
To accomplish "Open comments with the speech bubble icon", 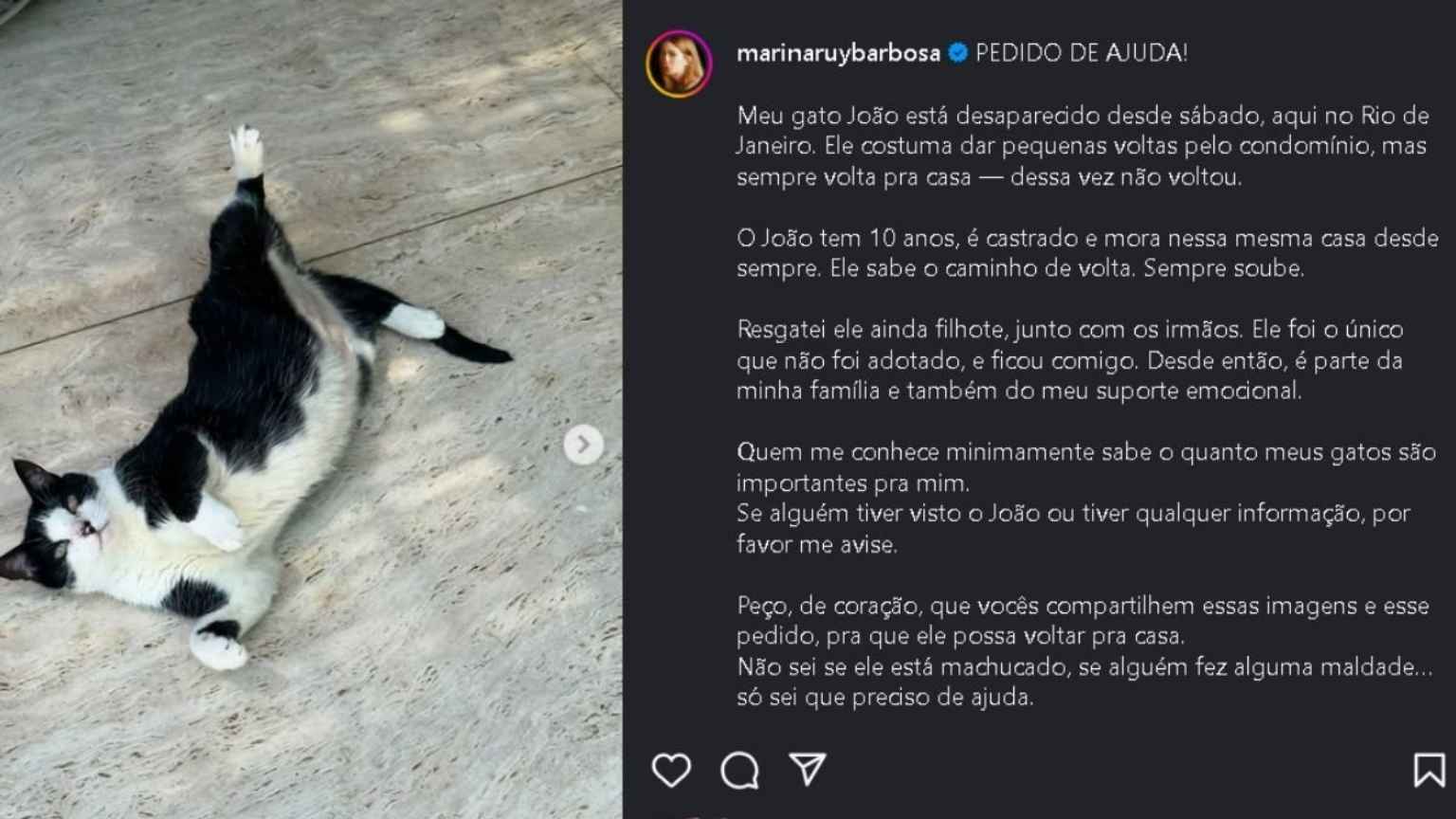I will pos(739,771).
